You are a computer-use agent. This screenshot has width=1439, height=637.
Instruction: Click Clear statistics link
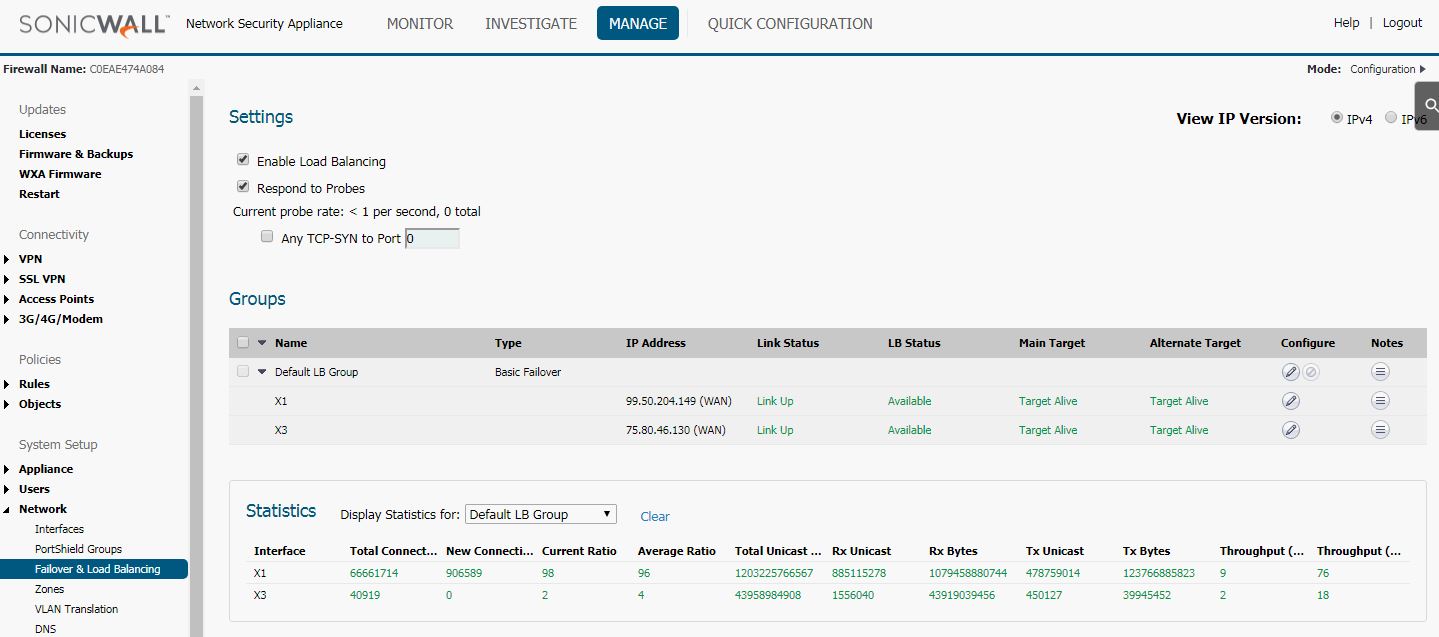click(655, 517)
